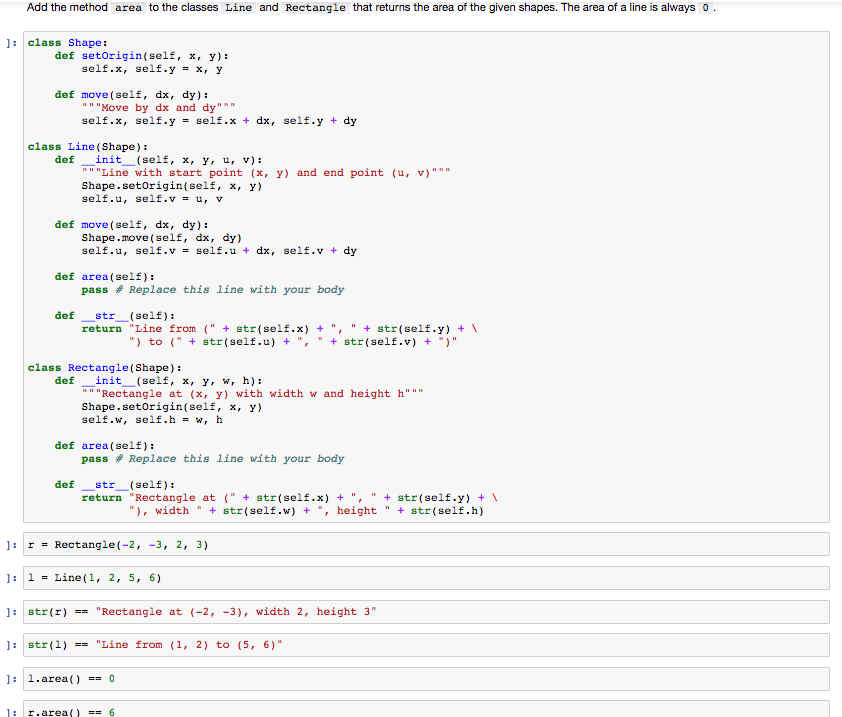Viewport: 842px width, 717px height.
Task: Click the Line docstring with start point text
Action: (266, 173)
